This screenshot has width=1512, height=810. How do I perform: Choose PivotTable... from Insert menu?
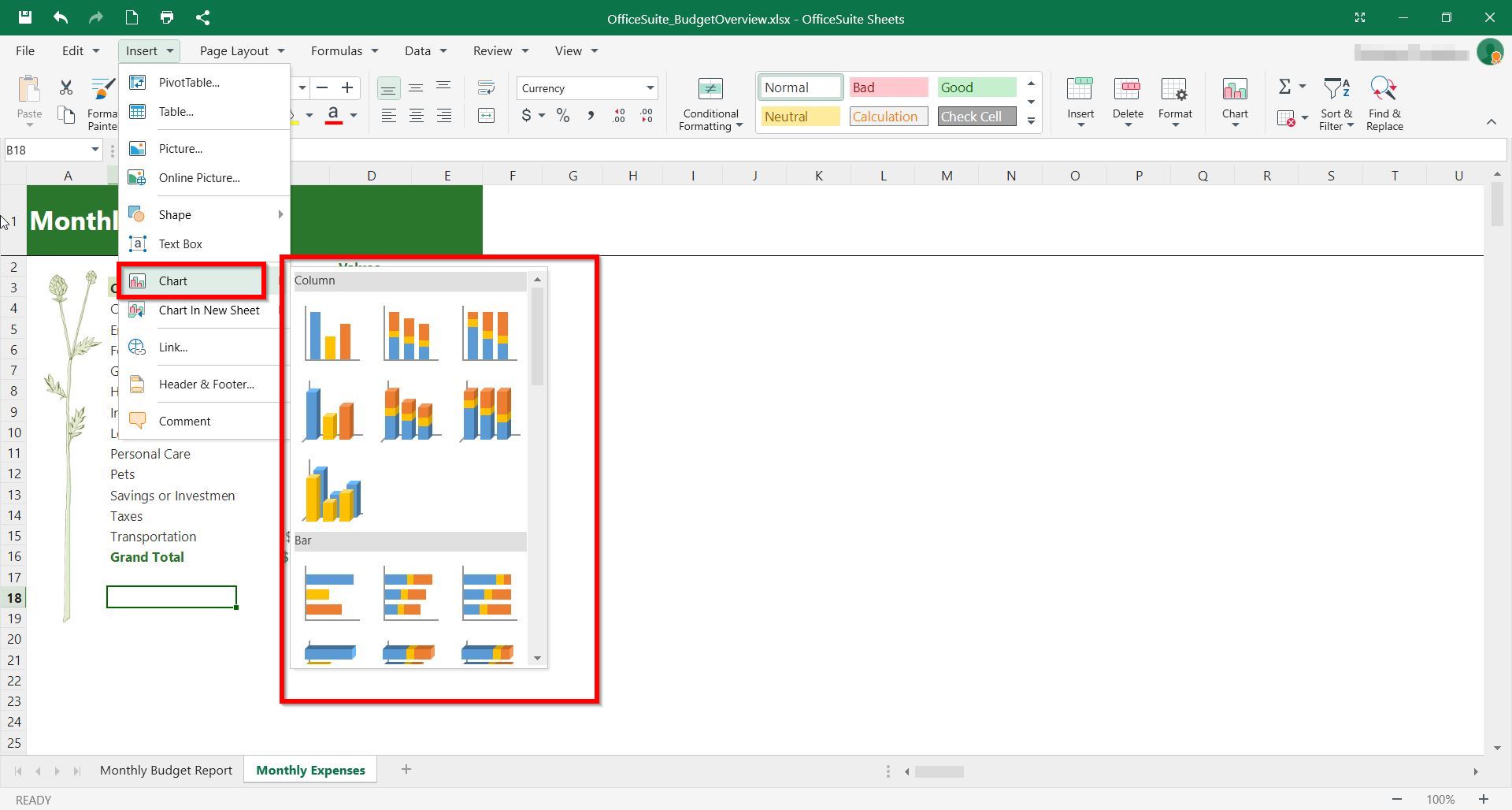pos(205,82)
